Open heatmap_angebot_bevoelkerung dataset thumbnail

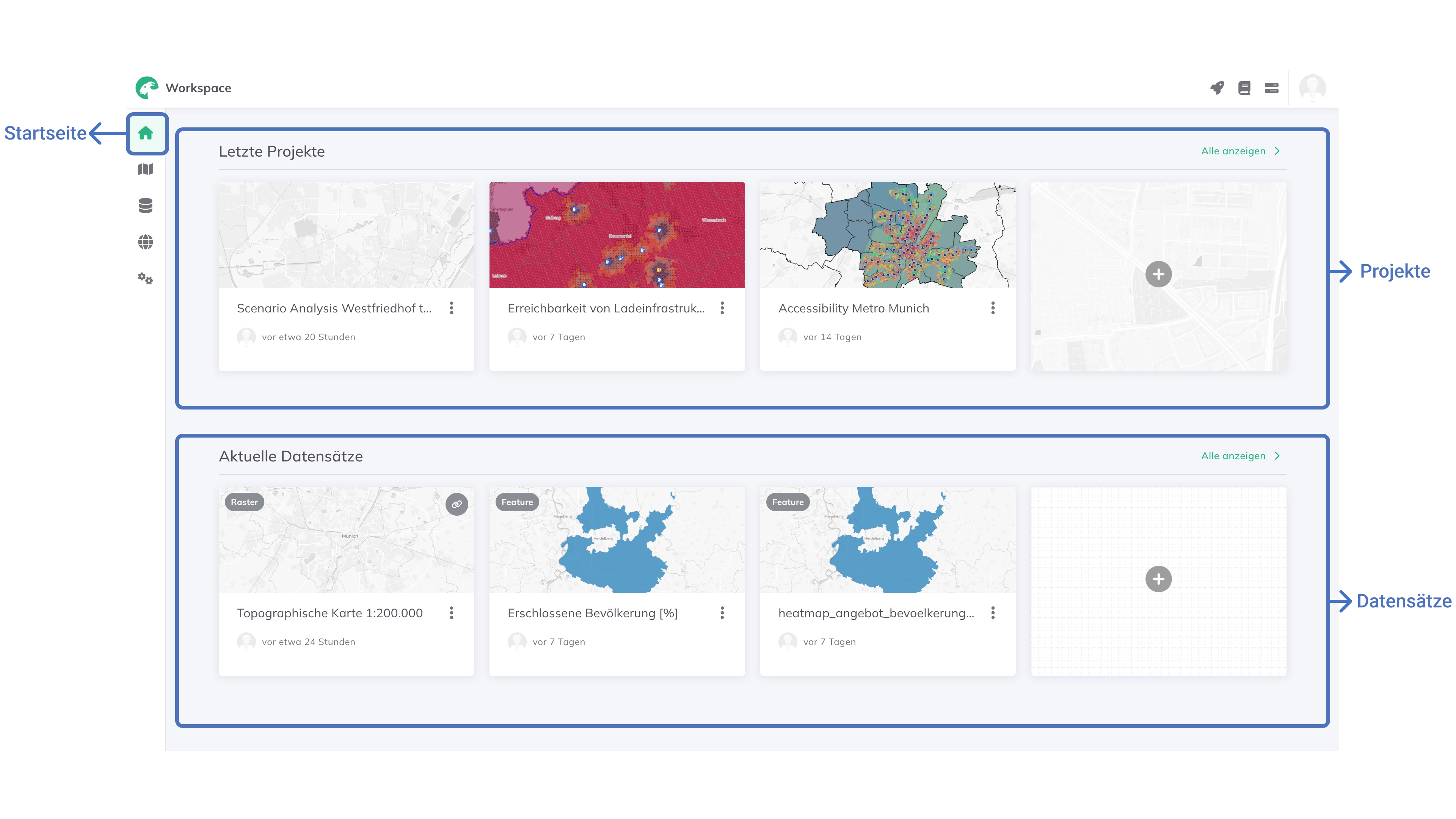888,540
